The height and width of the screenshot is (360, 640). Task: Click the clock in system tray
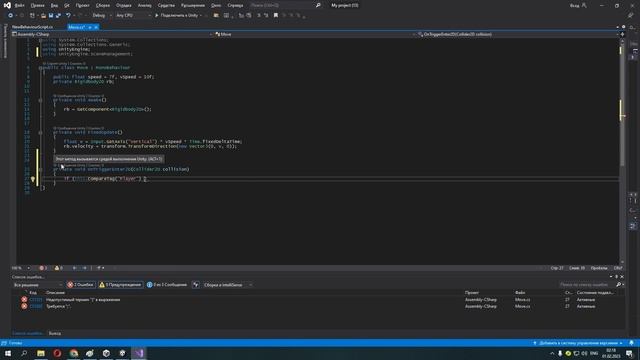tap(611, 353)
